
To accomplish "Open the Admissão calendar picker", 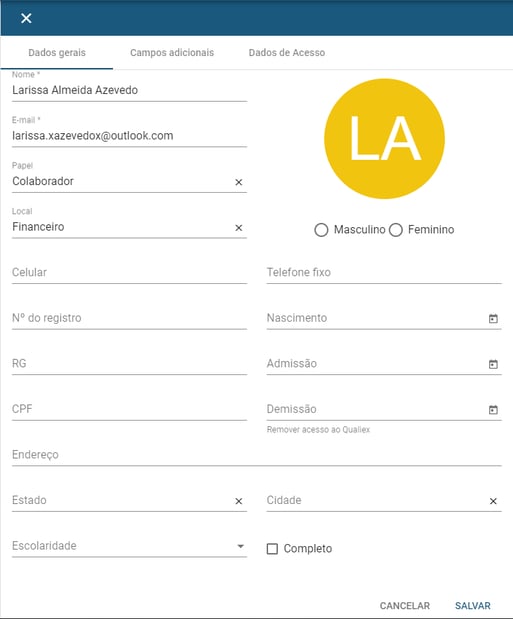I will 493,364.
